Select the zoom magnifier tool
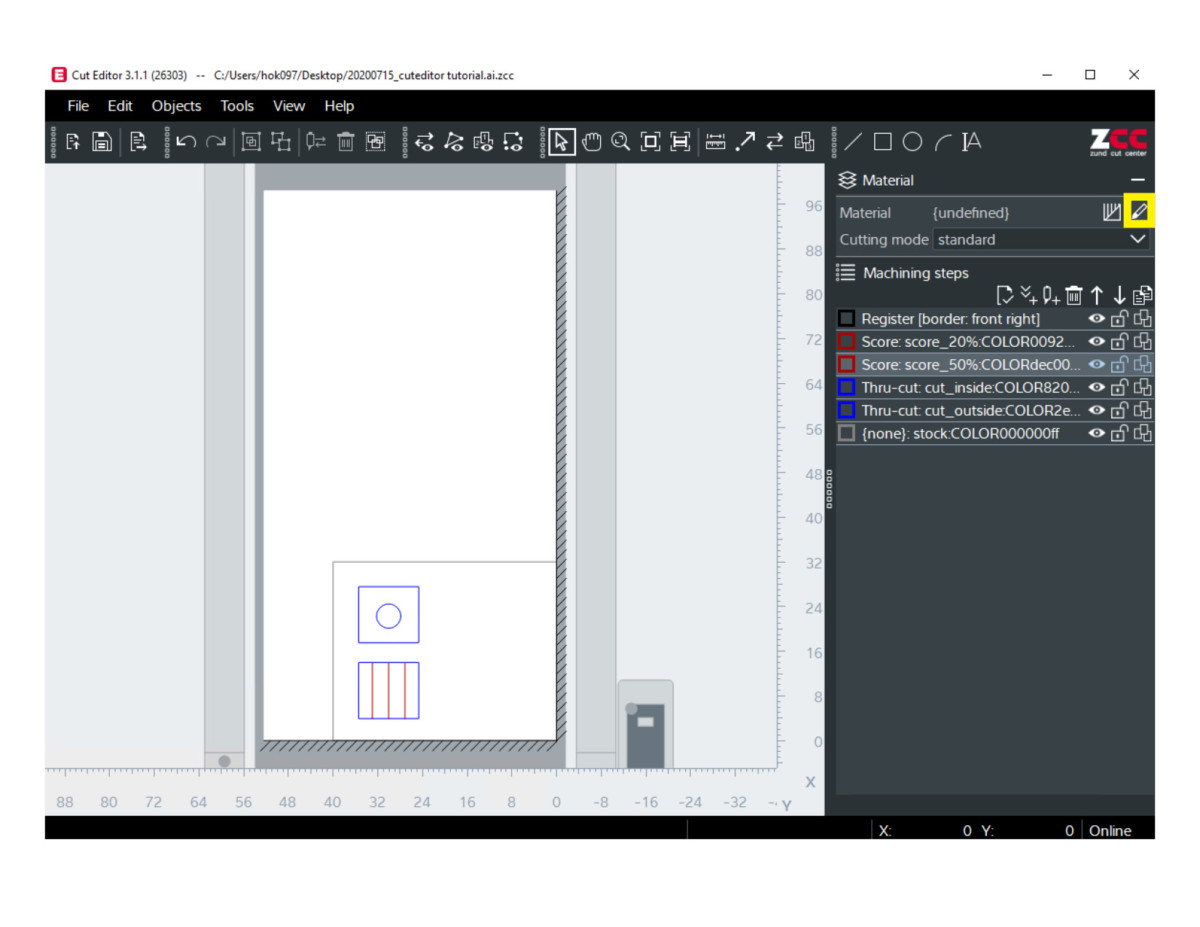 pos(621,142)
